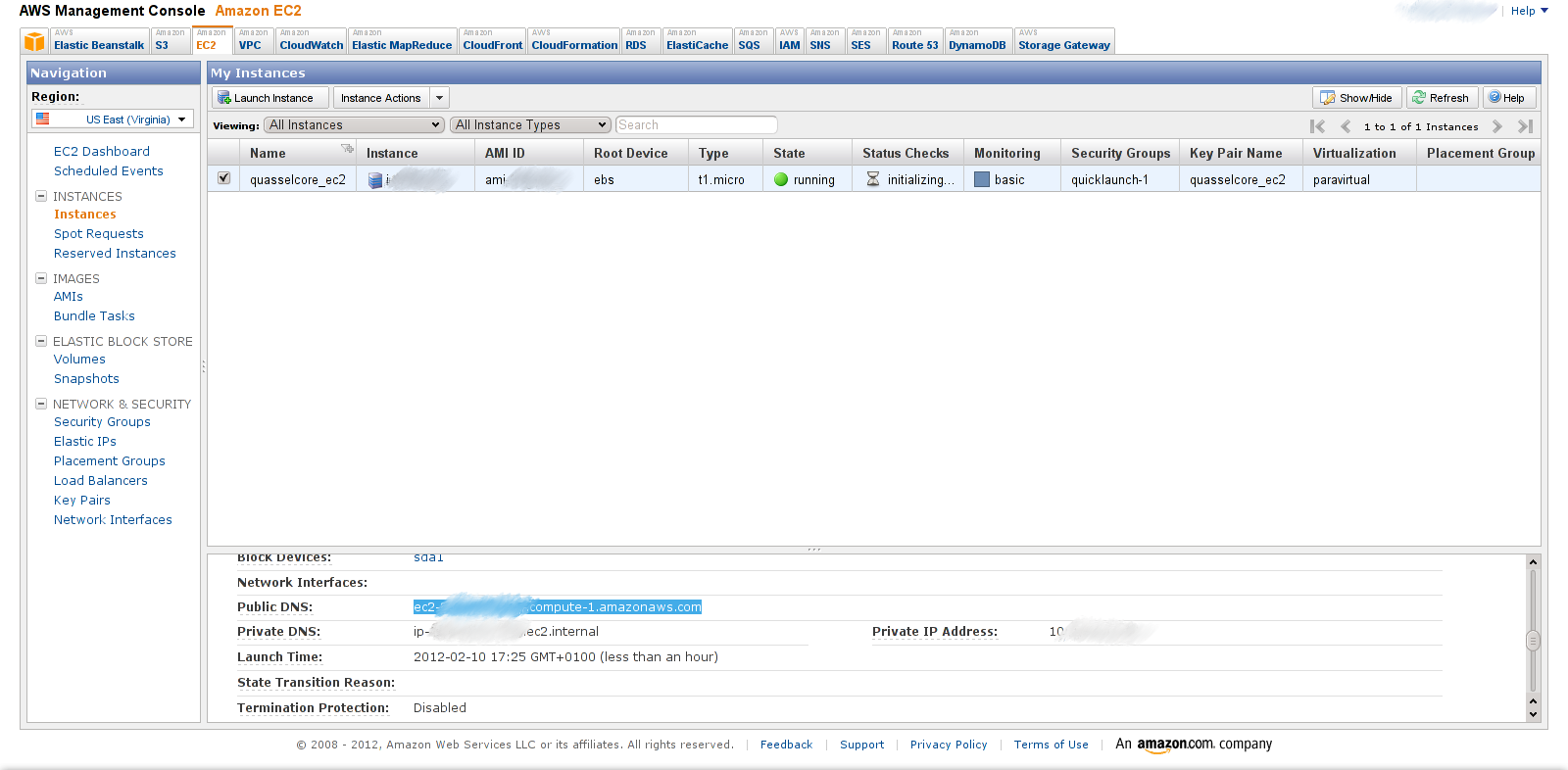Collapse the INSTANCES navigation section
This screenshot has width=1568, height=770.
click(x=41, y=196)
